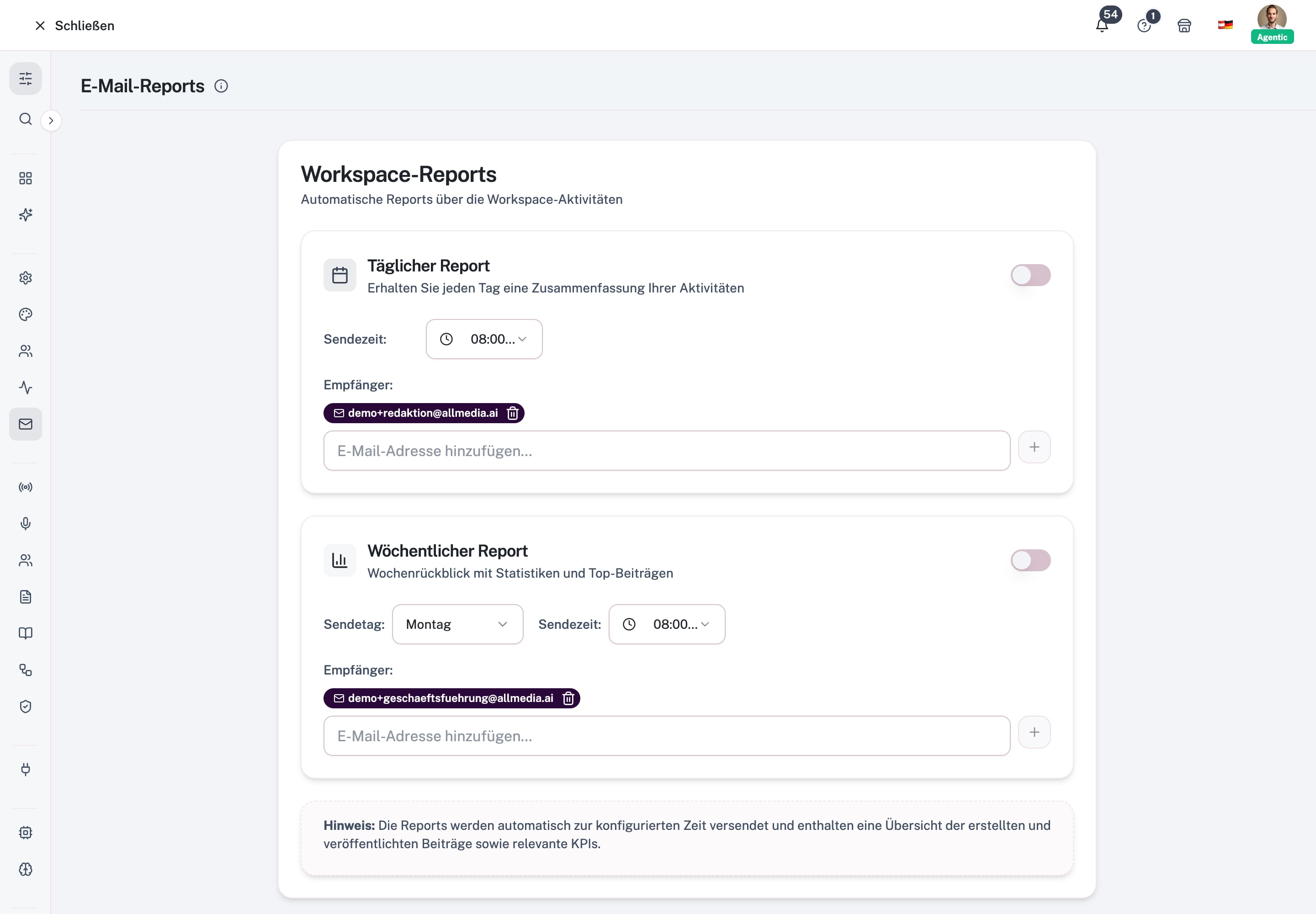Screen dimensions: 1316x914
Task: Open the weekly report Sendezeit dropdown
Action: [x=667, y=624]
